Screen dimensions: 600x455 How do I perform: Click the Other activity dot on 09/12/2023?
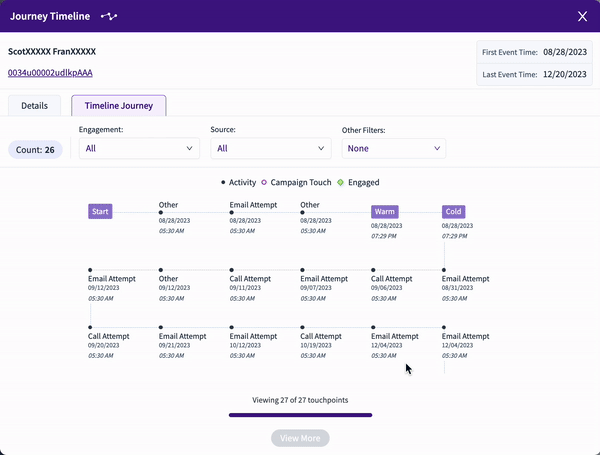point(161,270)
